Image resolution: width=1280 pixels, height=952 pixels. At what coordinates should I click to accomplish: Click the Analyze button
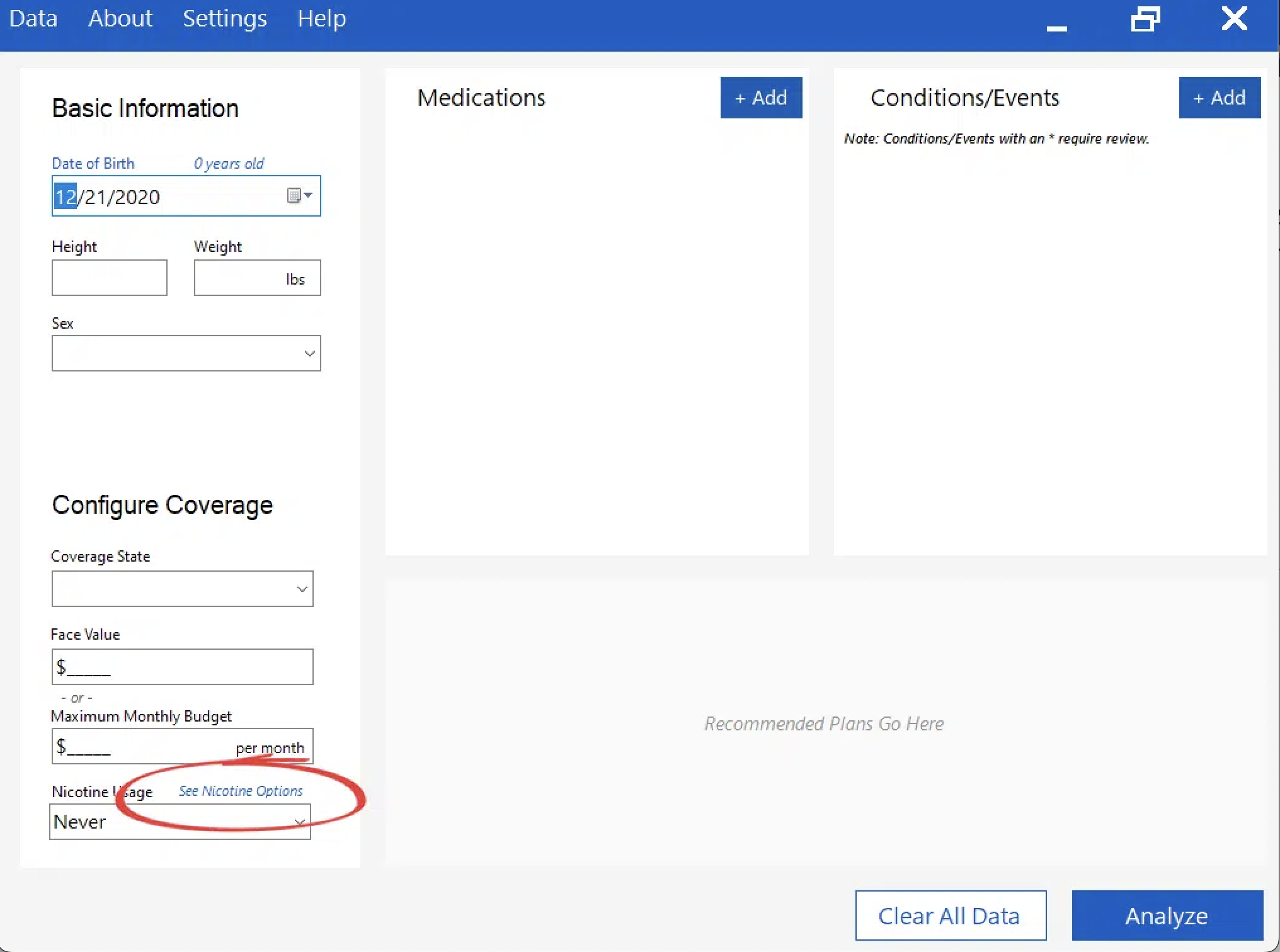point(1167,915)
